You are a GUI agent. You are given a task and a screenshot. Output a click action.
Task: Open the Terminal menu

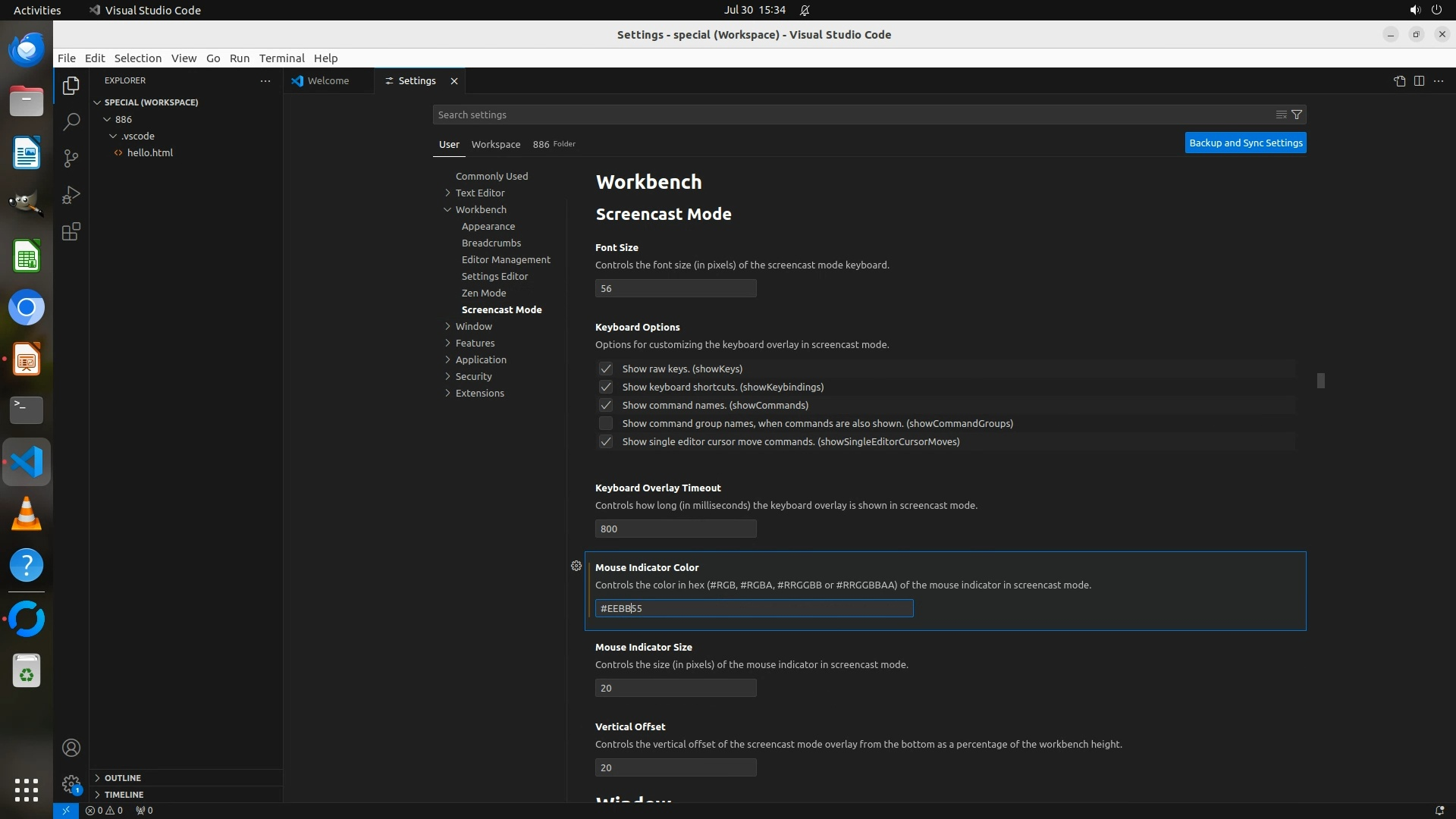point(281,58)
